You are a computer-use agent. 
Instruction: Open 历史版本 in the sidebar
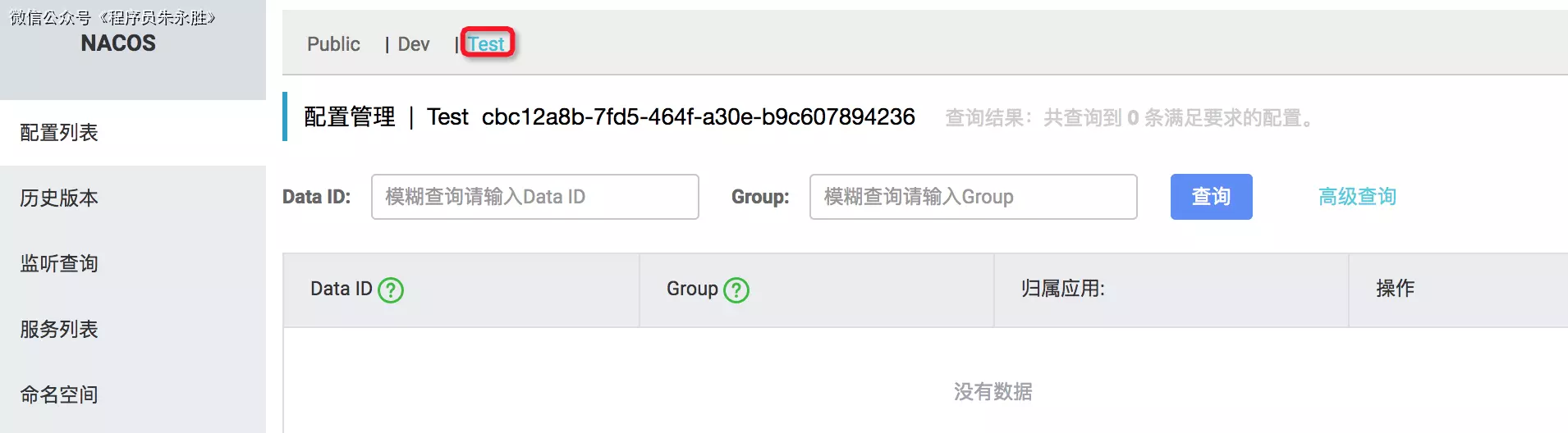tap(59, 198)
